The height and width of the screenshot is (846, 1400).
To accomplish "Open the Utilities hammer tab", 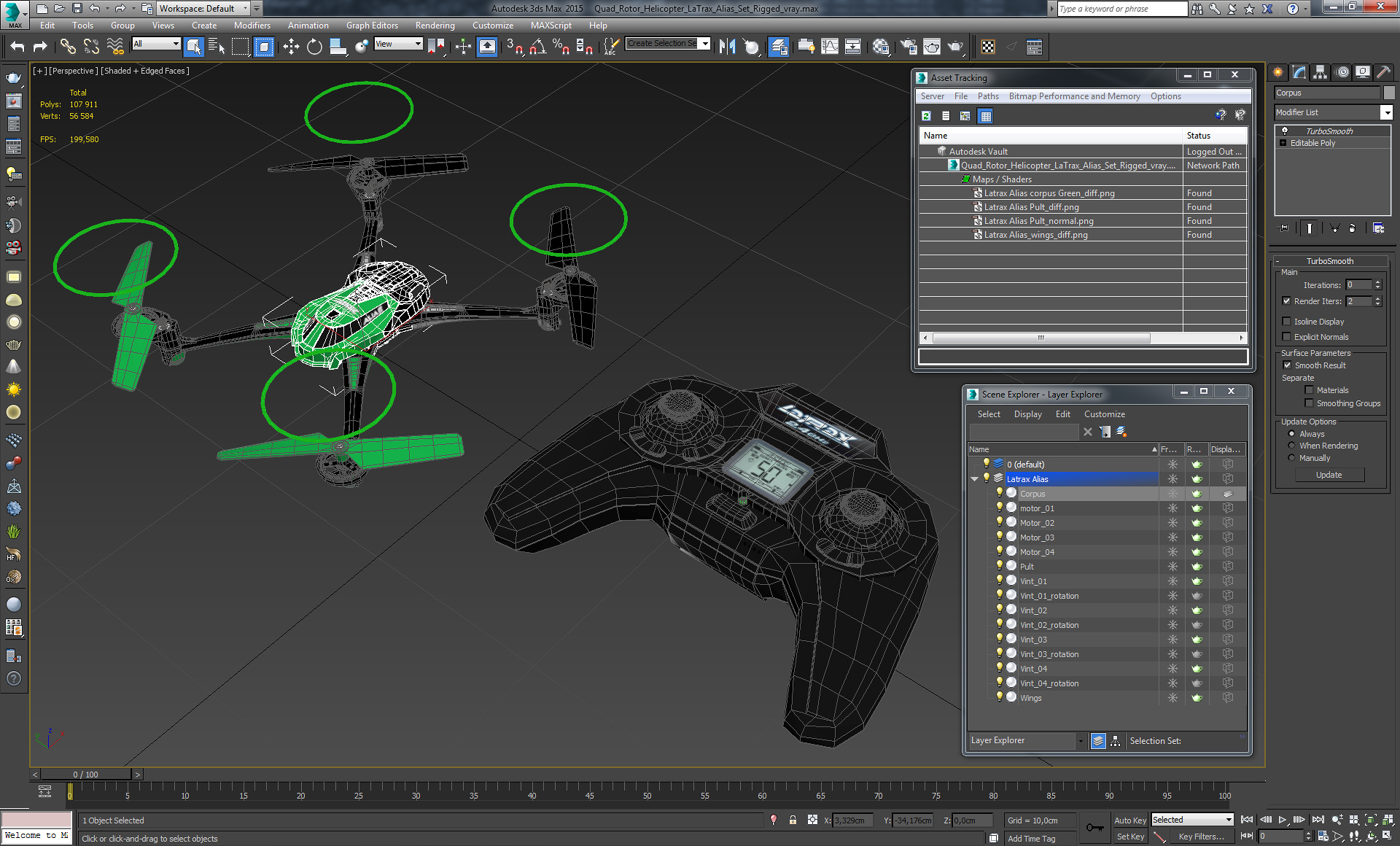I will (x=1383, y=72).
